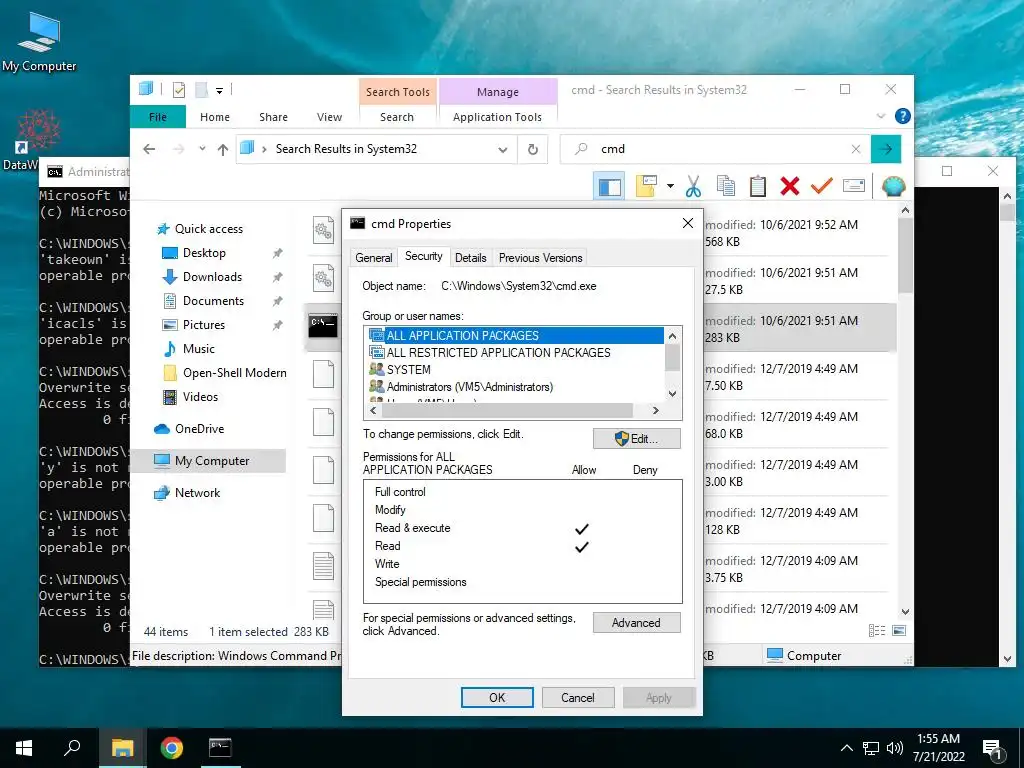Click the orange checkmark toolbar icon
Viewport: 1024px width, 768px height.
click(822, 186)
